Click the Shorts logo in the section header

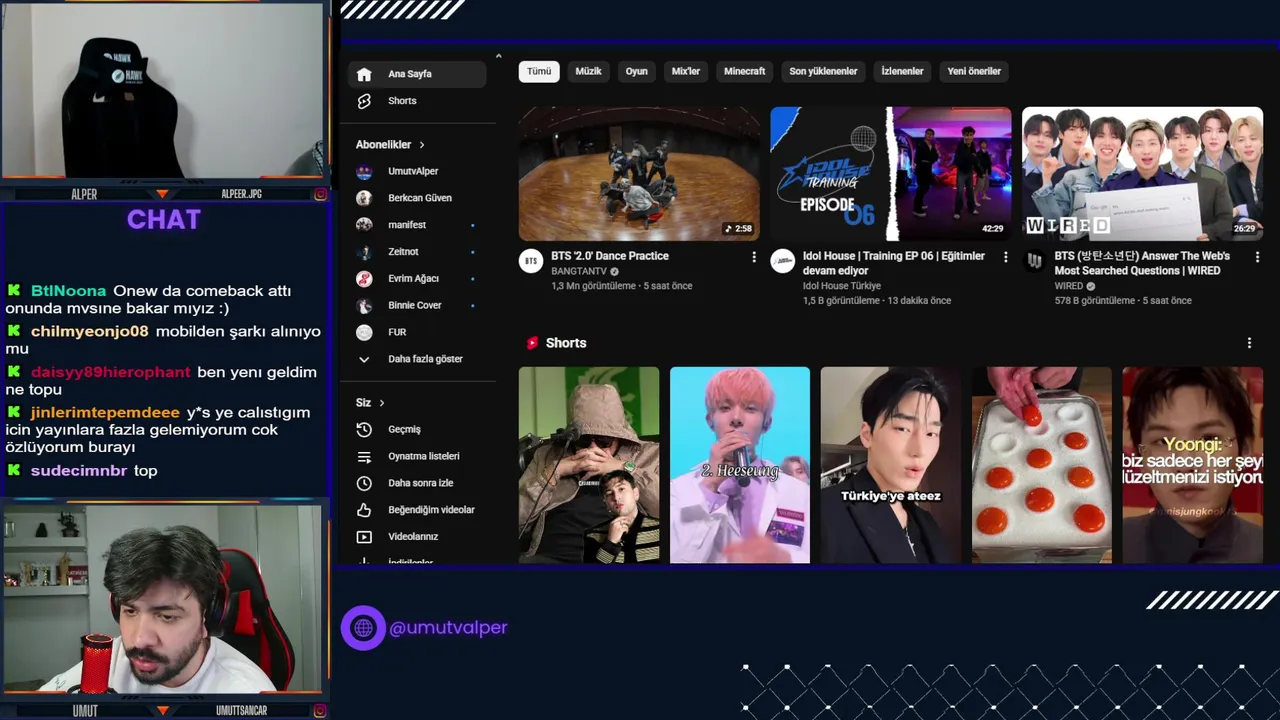(533, 343)
